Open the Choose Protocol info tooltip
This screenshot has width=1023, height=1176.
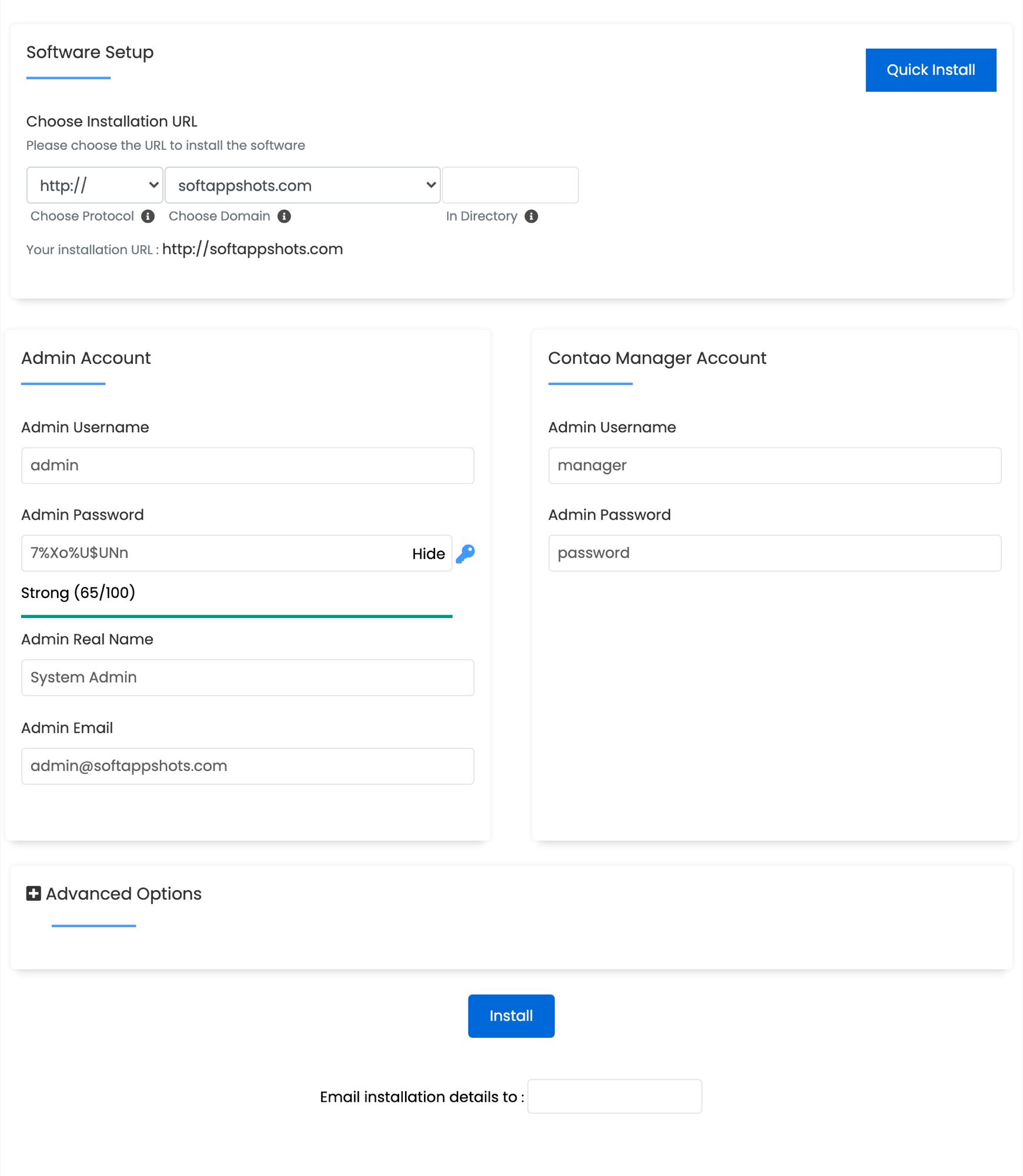point(148,216)
